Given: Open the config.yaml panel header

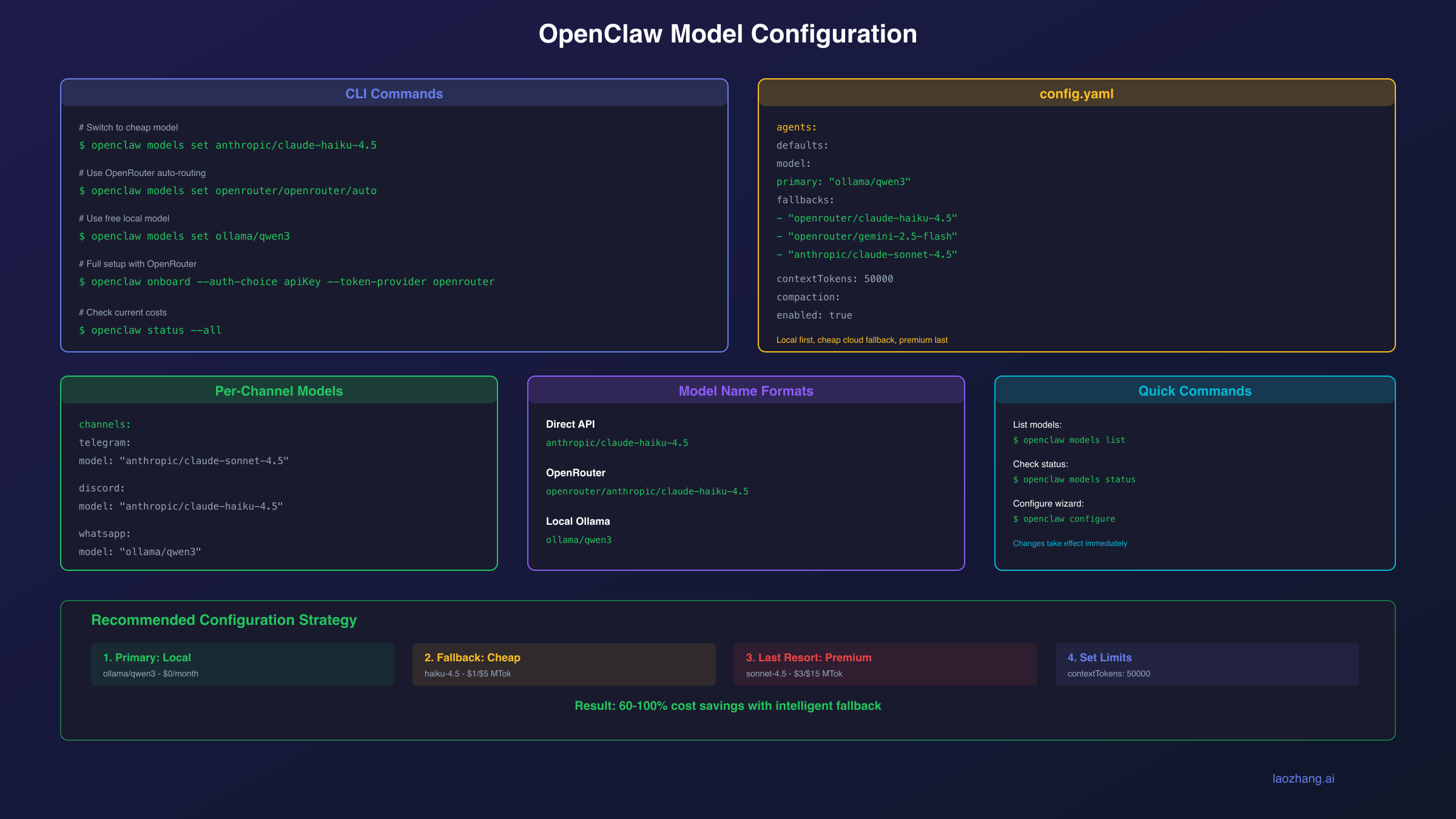Looking at the screenshot, I should 1077,93.
